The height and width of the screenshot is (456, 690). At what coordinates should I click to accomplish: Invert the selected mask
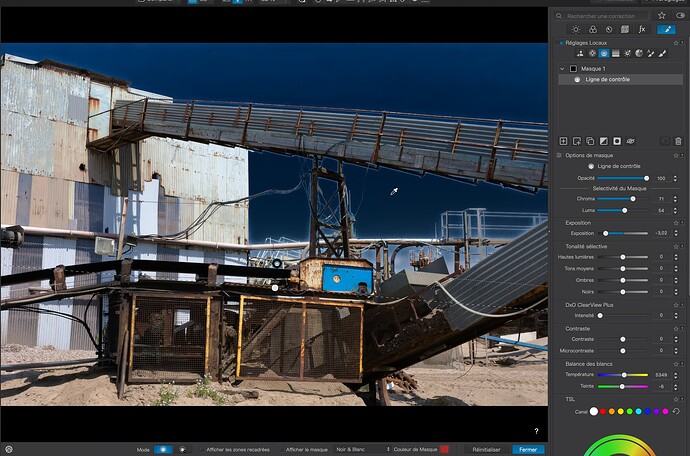pyautogui.click(x=604, y=141)
